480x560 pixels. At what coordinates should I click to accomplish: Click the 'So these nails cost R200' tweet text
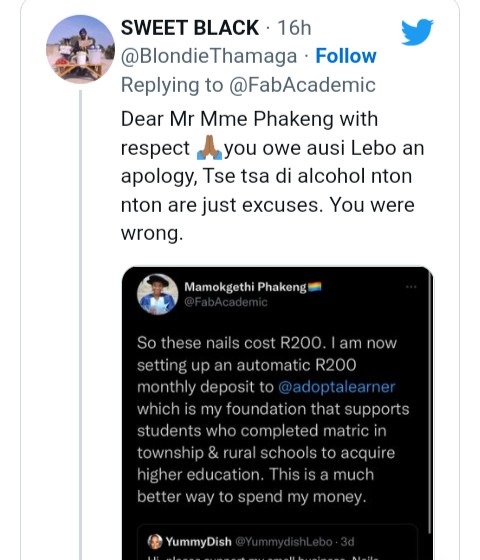273,420
